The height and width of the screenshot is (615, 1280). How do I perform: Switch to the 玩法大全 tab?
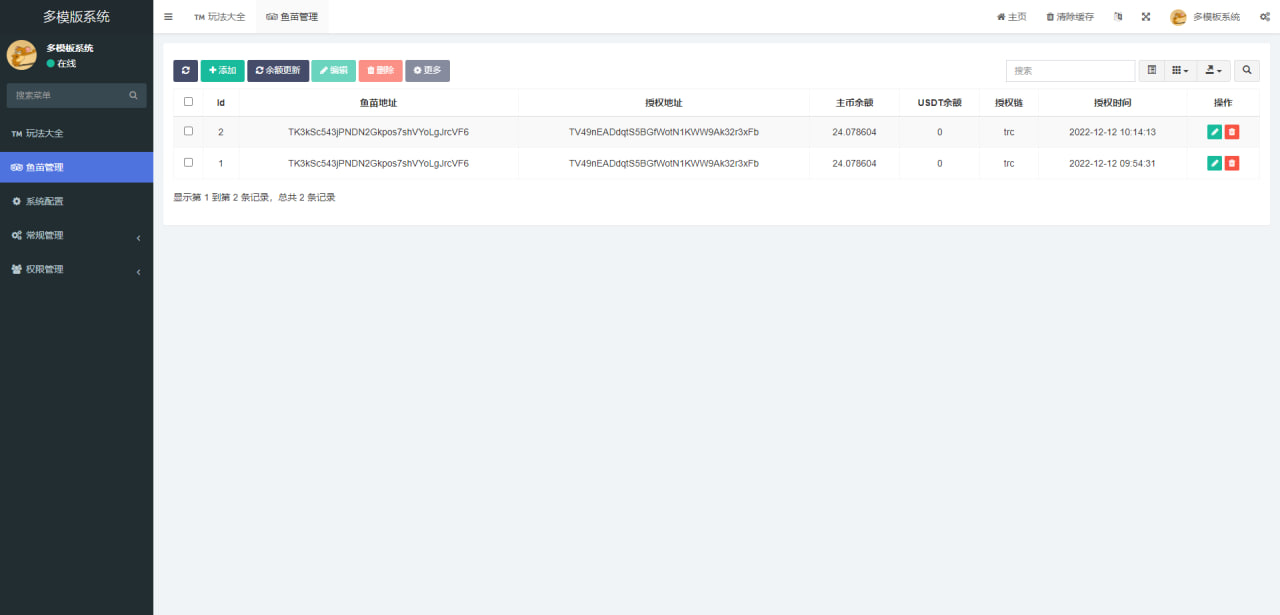pyautogui.click(x=219, y=17)
